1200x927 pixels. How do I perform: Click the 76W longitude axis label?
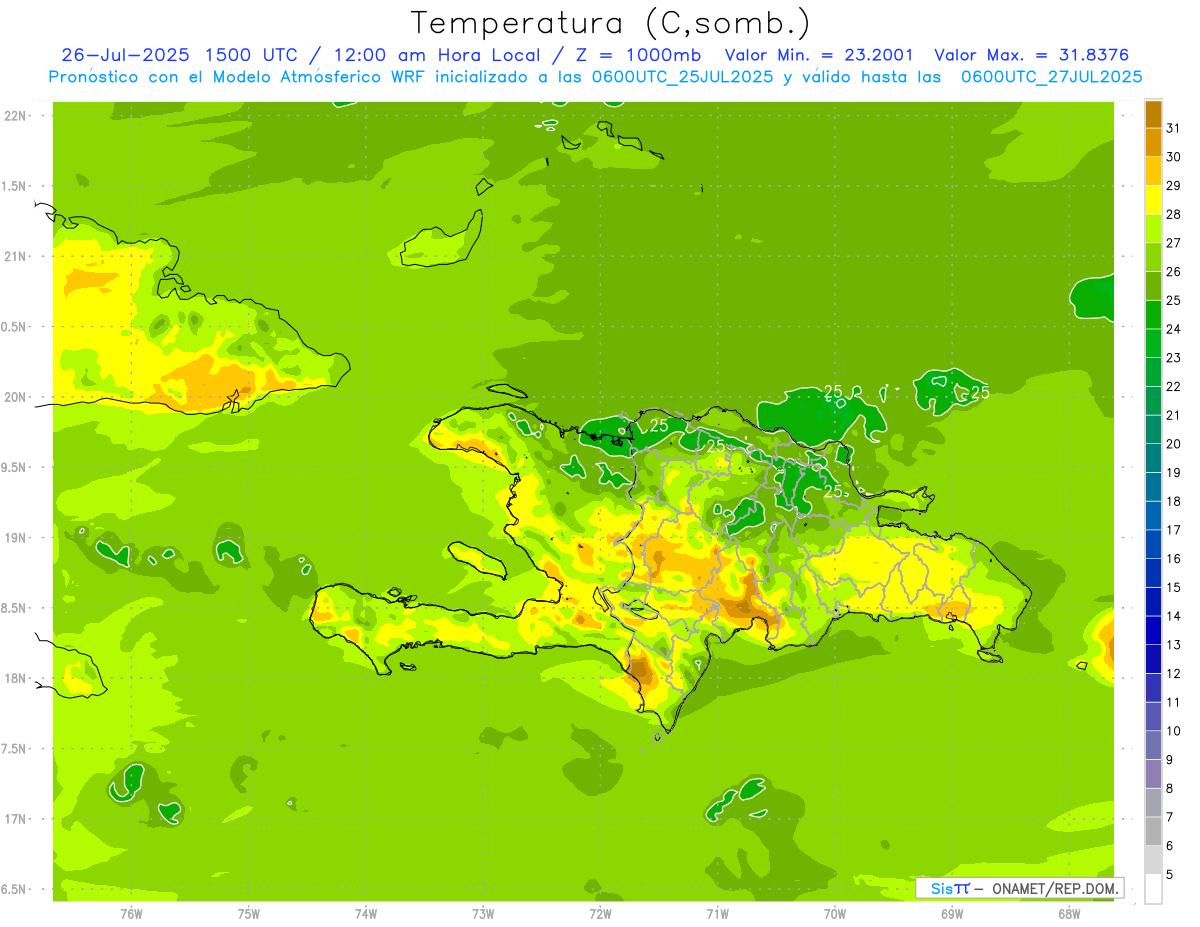point(131,914)
